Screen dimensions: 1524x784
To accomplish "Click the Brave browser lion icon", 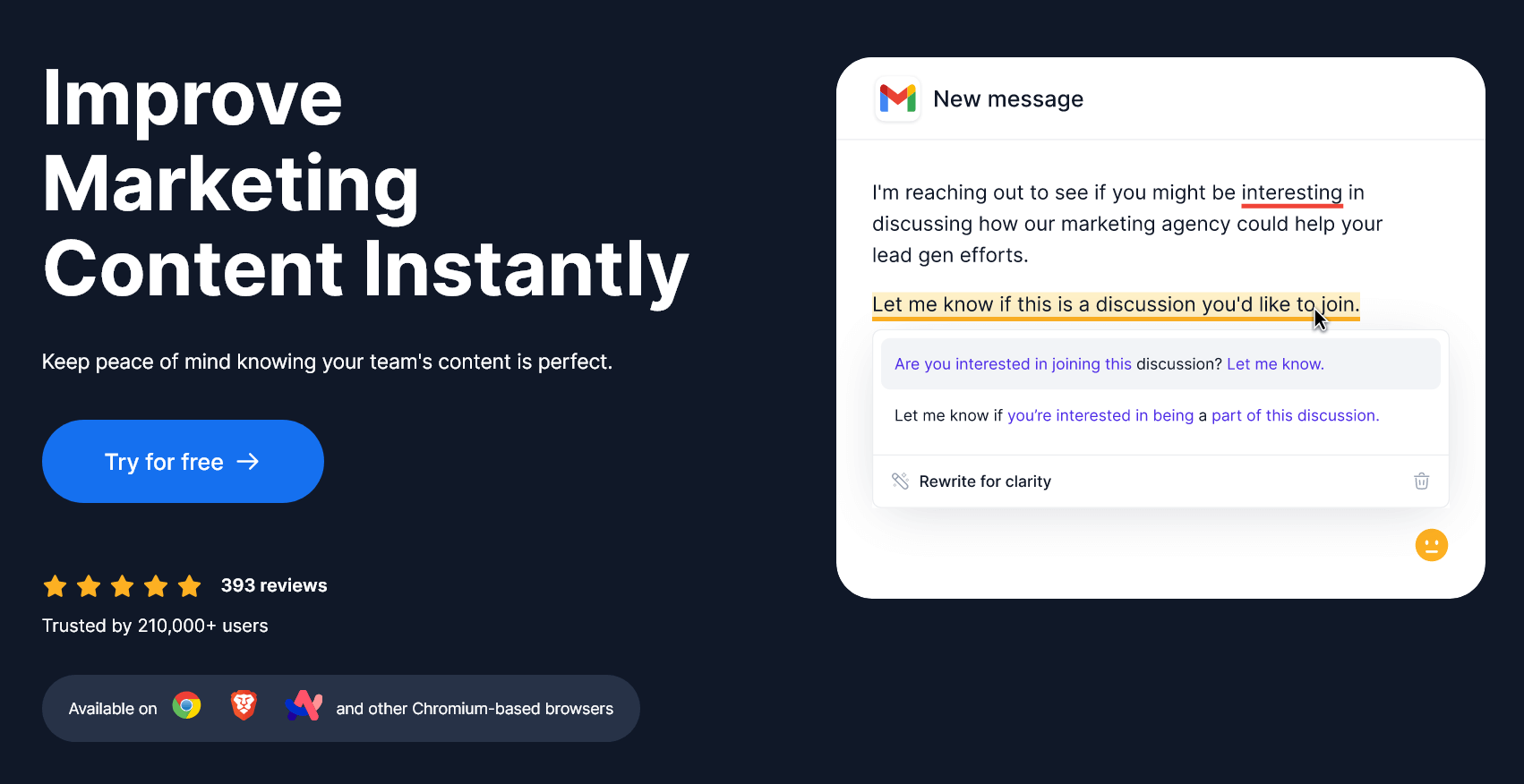I will (244, 706).
